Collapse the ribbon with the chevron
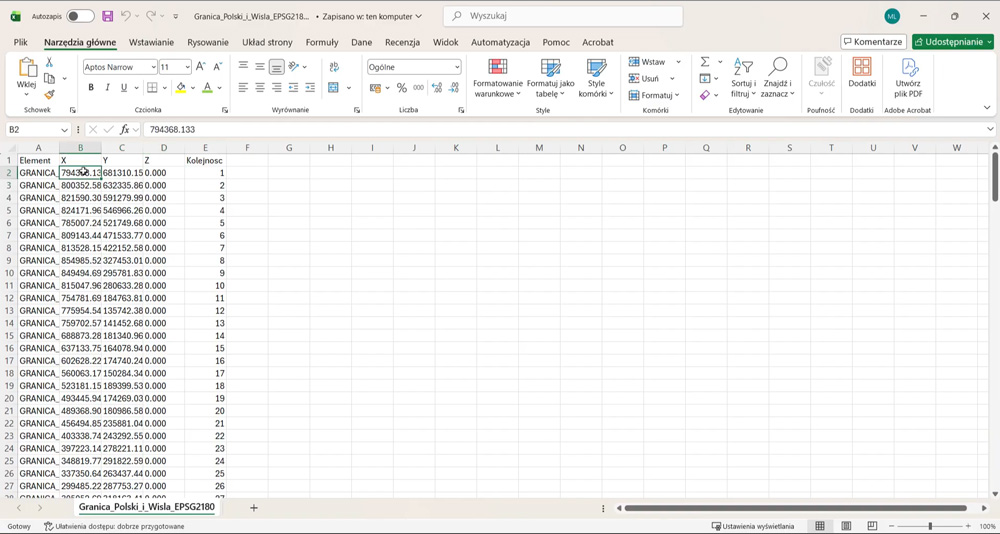 click(x=987, y=108)
